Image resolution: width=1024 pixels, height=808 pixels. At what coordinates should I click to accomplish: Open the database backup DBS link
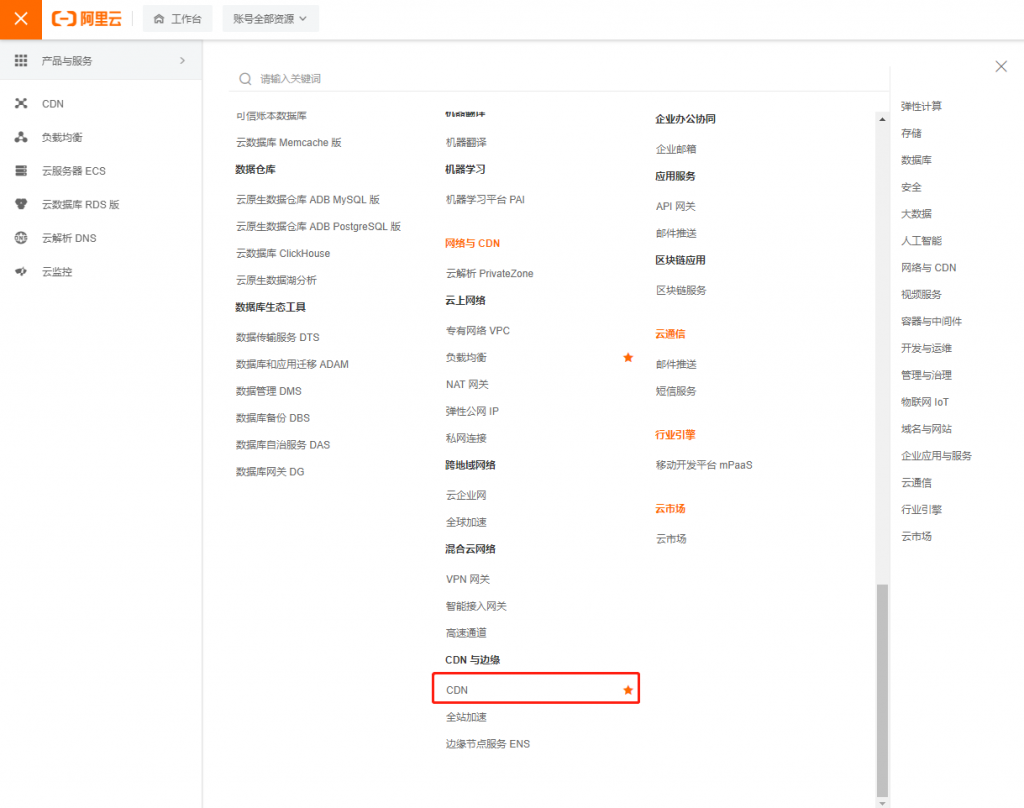click(x=273, y=418)
